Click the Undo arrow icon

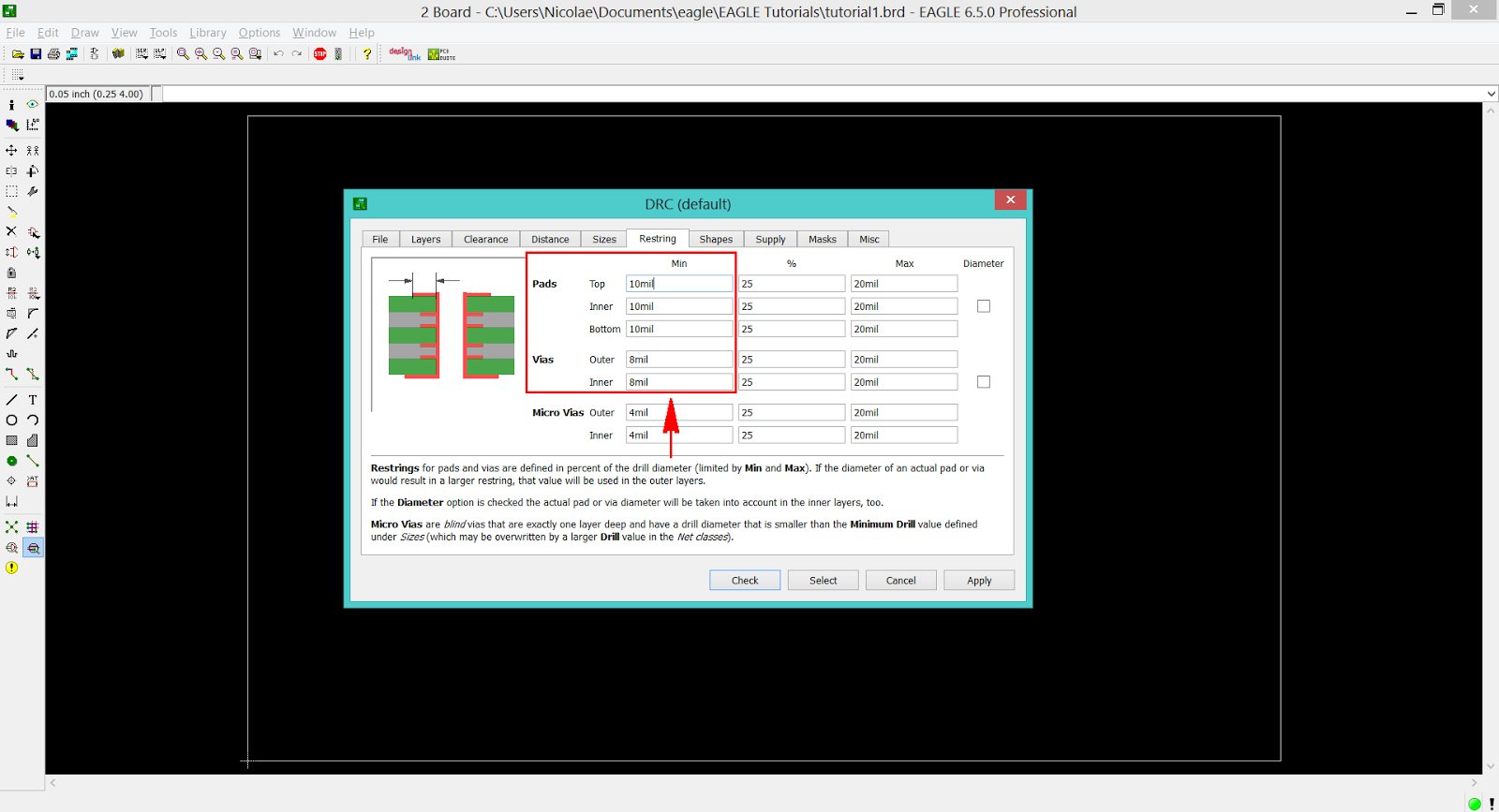click(278, 54)
